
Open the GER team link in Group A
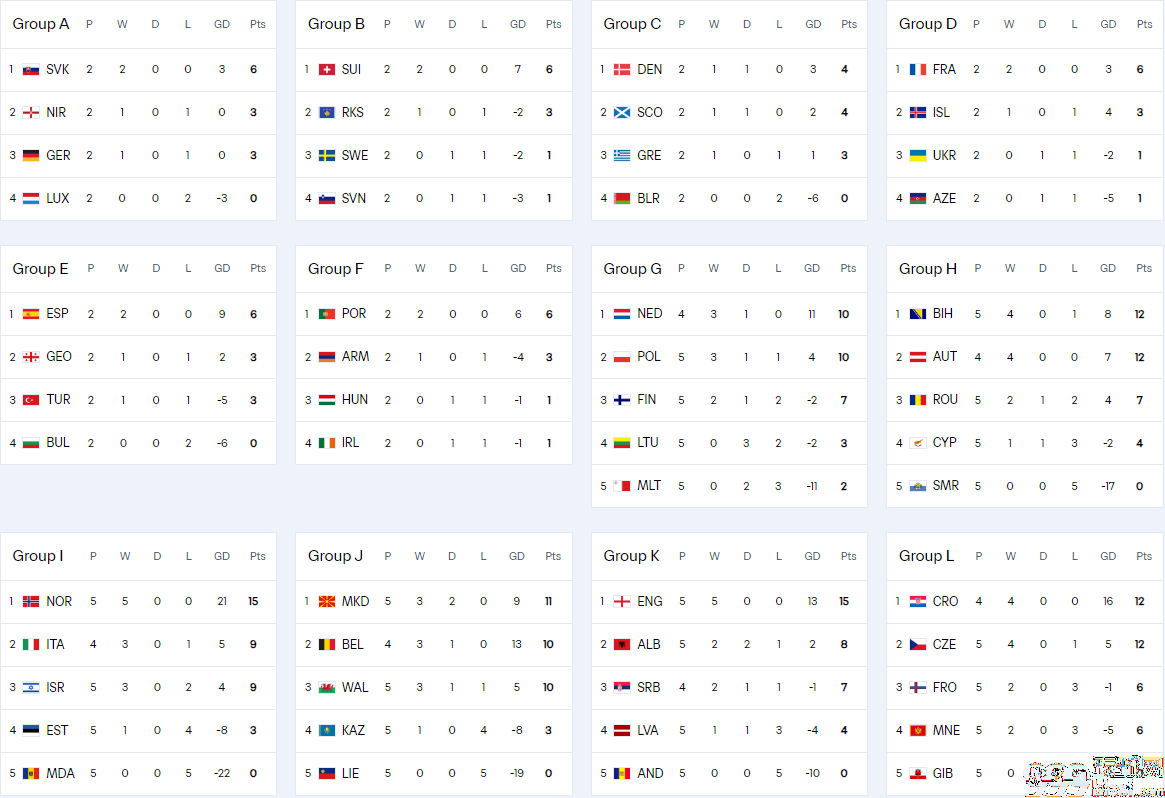58,155
